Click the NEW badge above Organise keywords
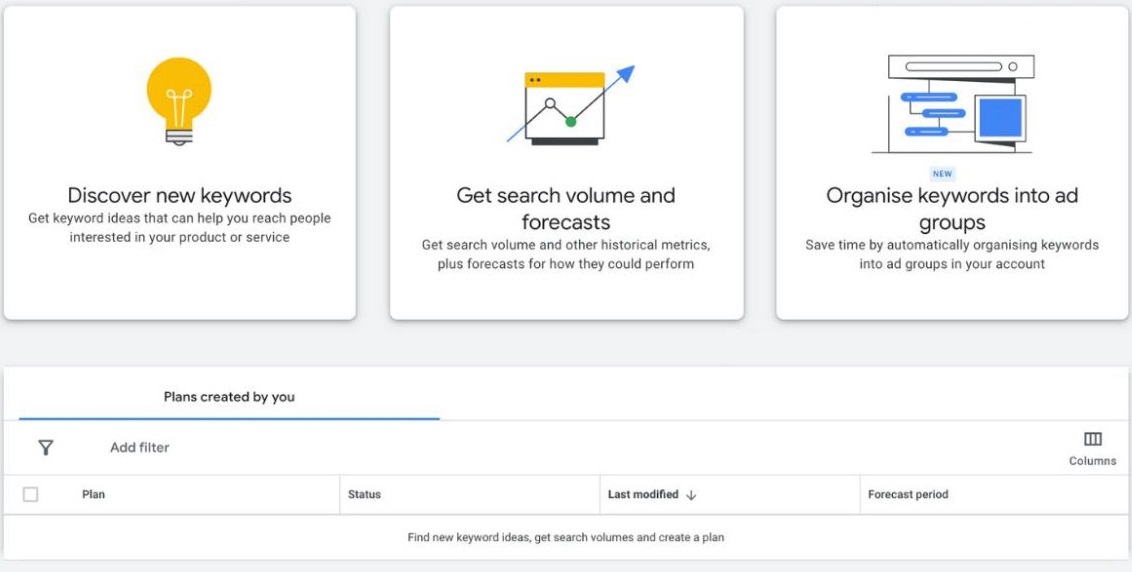The width and height of the screenshot is (1132, 572). click(x=942, y=174)
